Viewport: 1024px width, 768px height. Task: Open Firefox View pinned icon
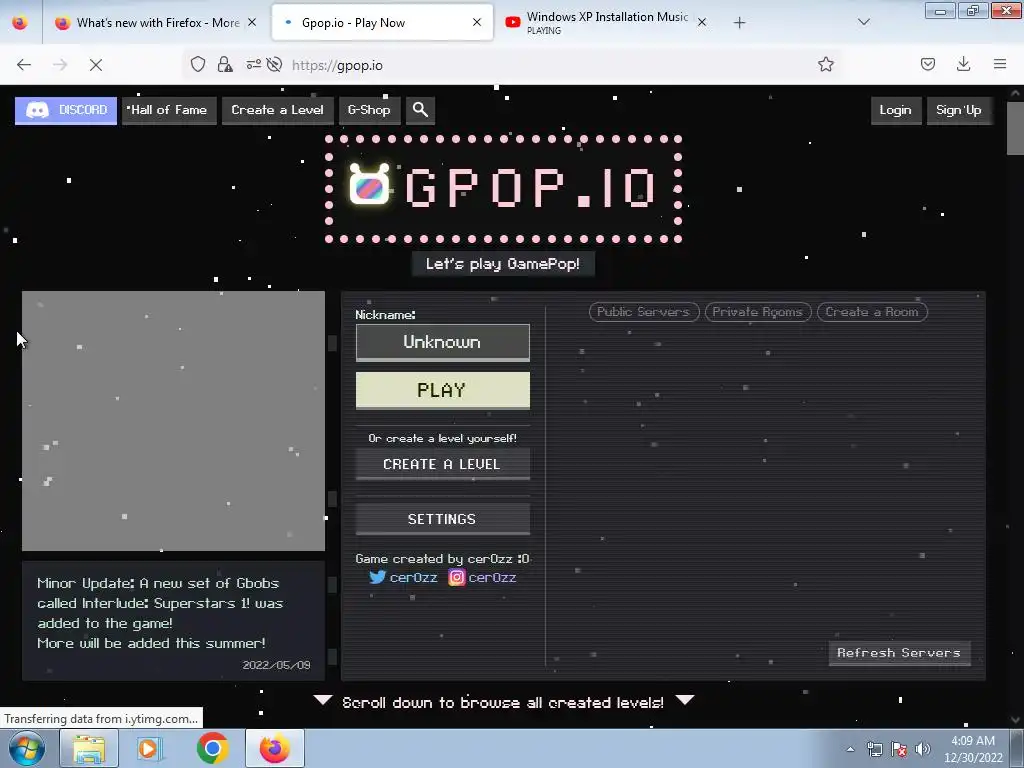pyautogui.click(x=20, y=22)
